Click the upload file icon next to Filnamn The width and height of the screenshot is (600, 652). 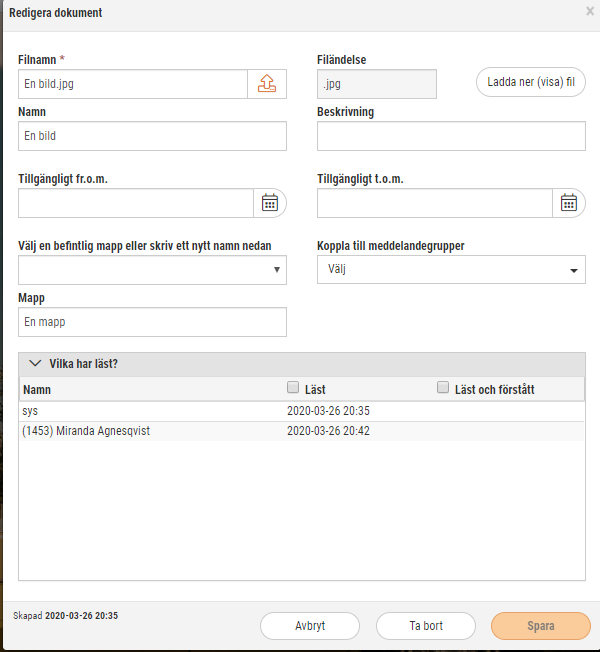(267, 84)
